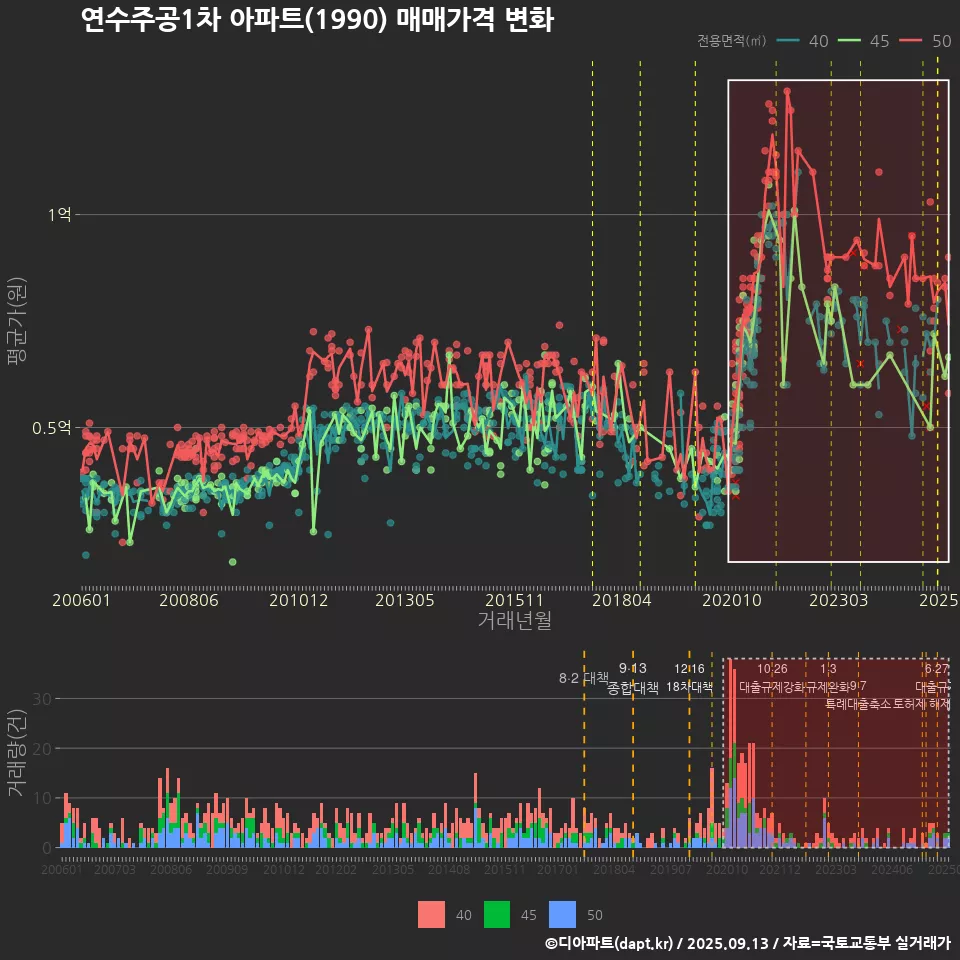Click the 45 line legend entry at top

tap(863, 41)
